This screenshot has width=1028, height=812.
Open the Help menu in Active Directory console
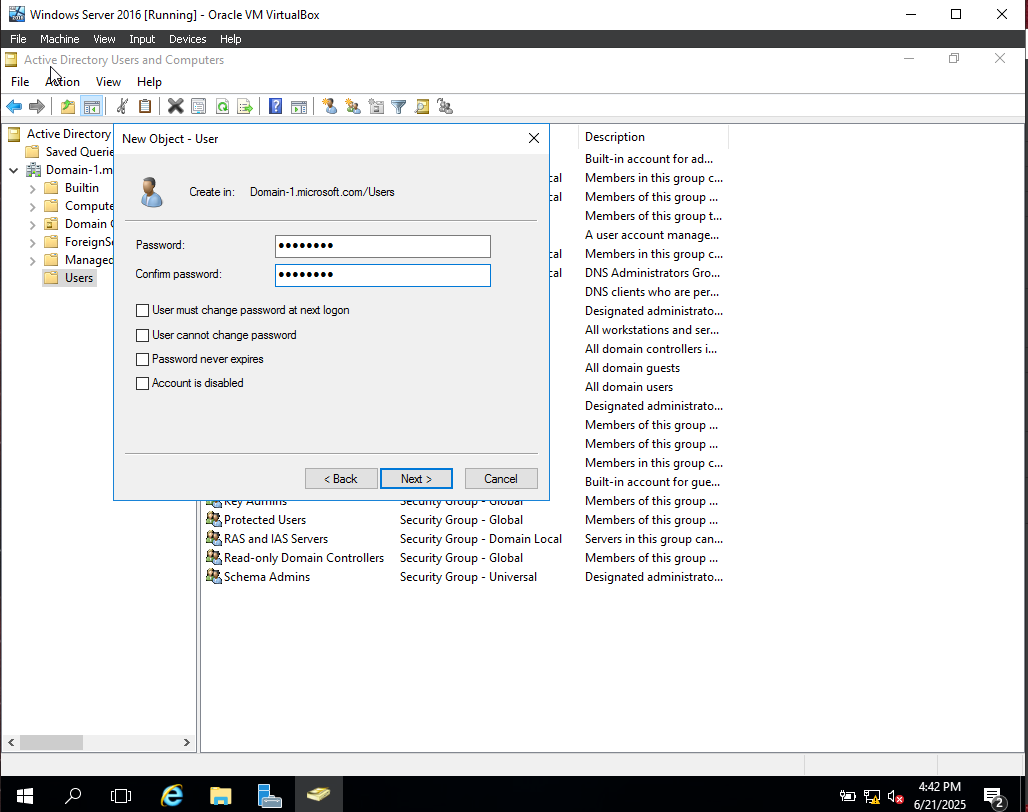click(149, 82)
